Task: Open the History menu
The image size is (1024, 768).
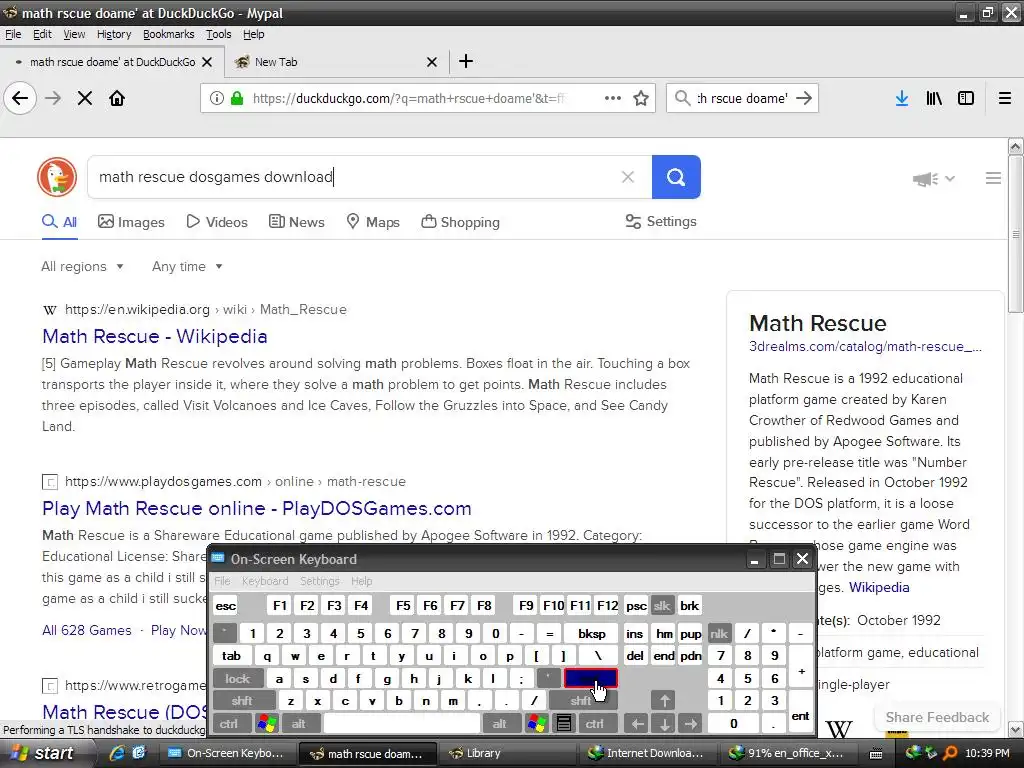Action: click(114, 34)
